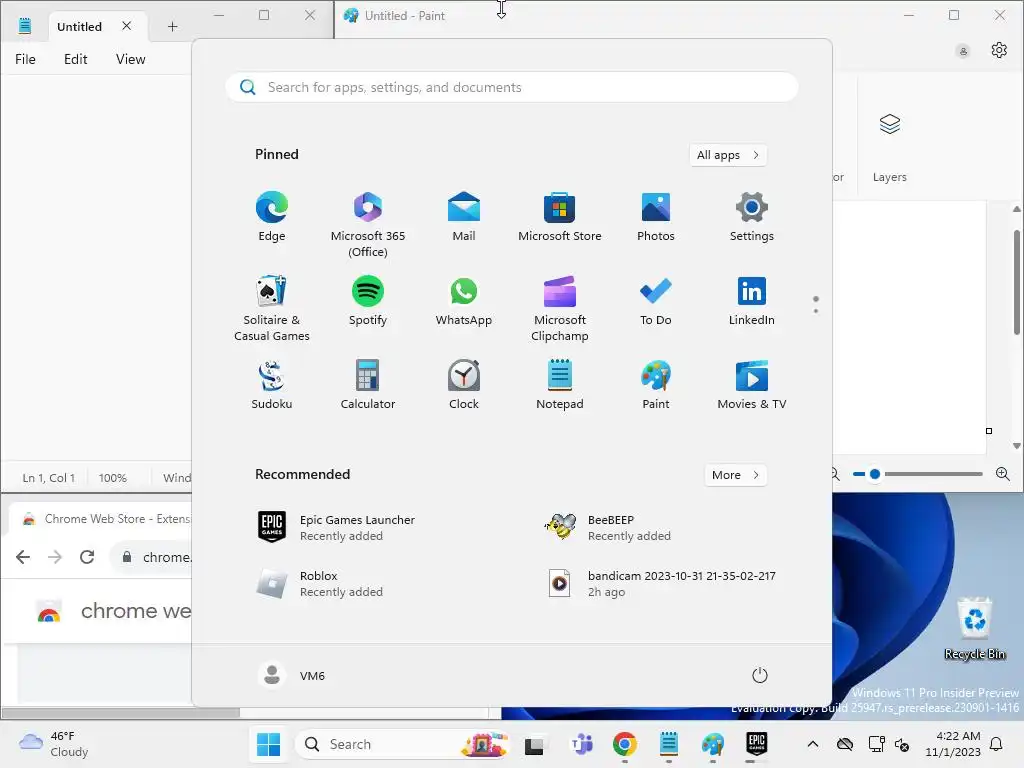Open Chrome from the taskbar
Screen dimensions: 1024x768
625,744
